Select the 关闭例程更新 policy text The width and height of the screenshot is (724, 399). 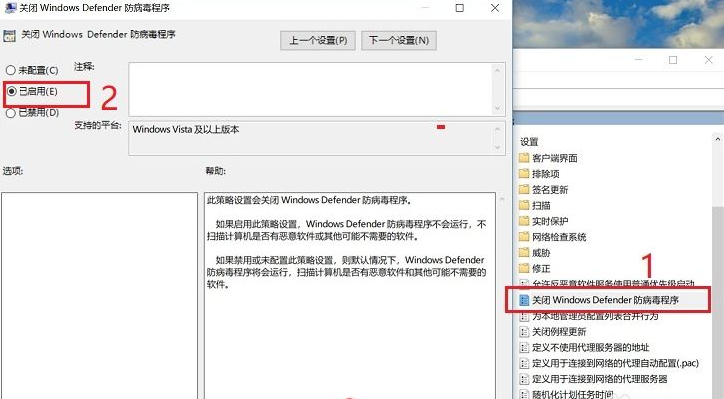[x=559, y=332]
